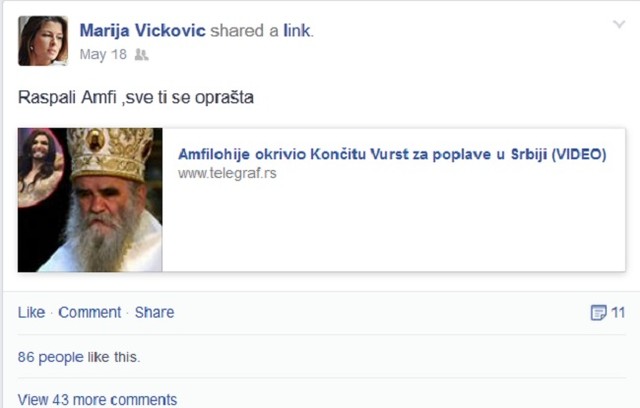The image size is (640, 408).
Task: Expand View 43 more comments
Action: pyautogui.click(x=97, y=399)
